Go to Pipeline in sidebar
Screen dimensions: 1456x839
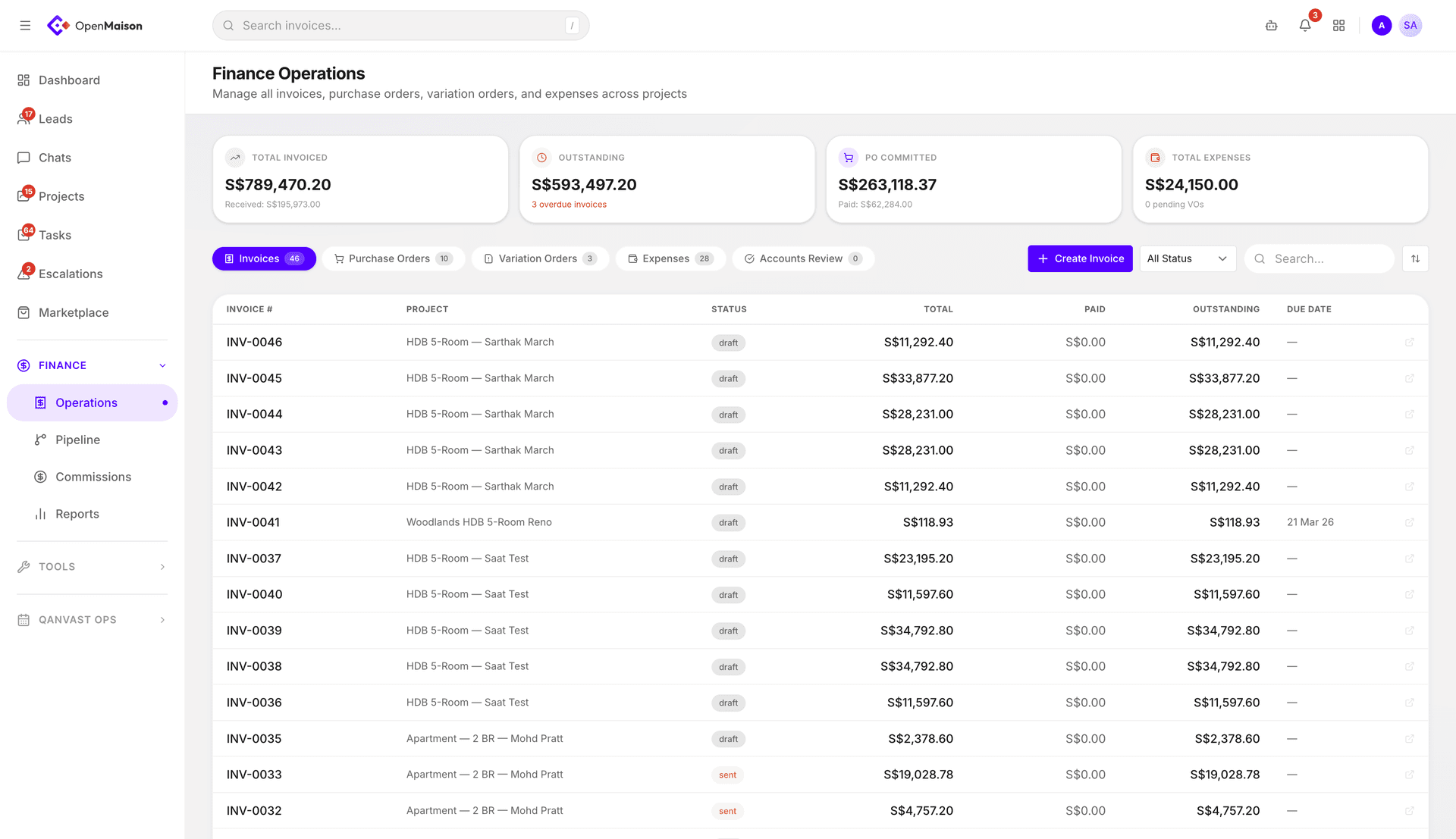77,440
